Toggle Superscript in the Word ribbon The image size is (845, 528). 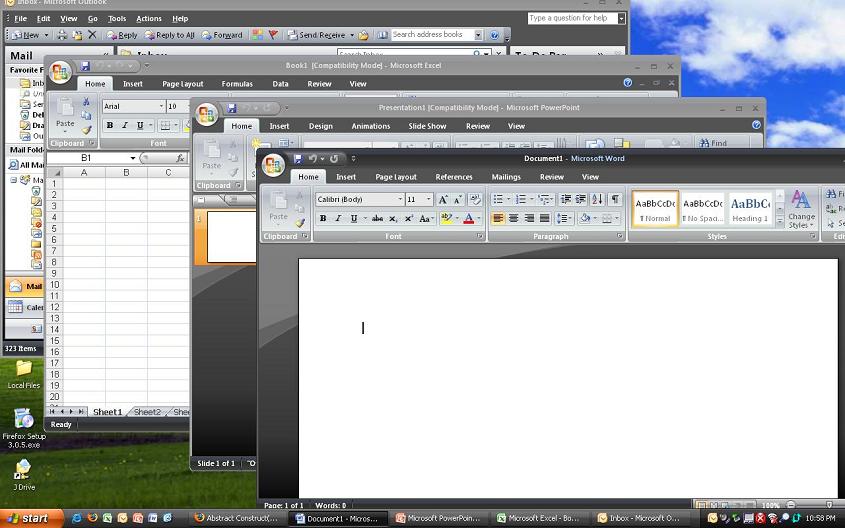[x=408, y=218]
